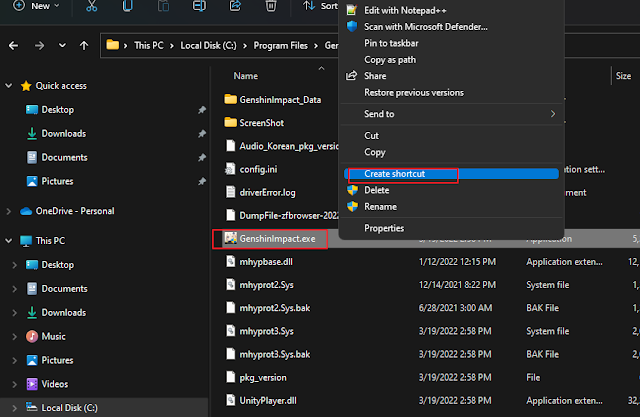Click folder icon in address bar
Screen dimensions: 640x417
pyautogui.click(x=112, y=45)
